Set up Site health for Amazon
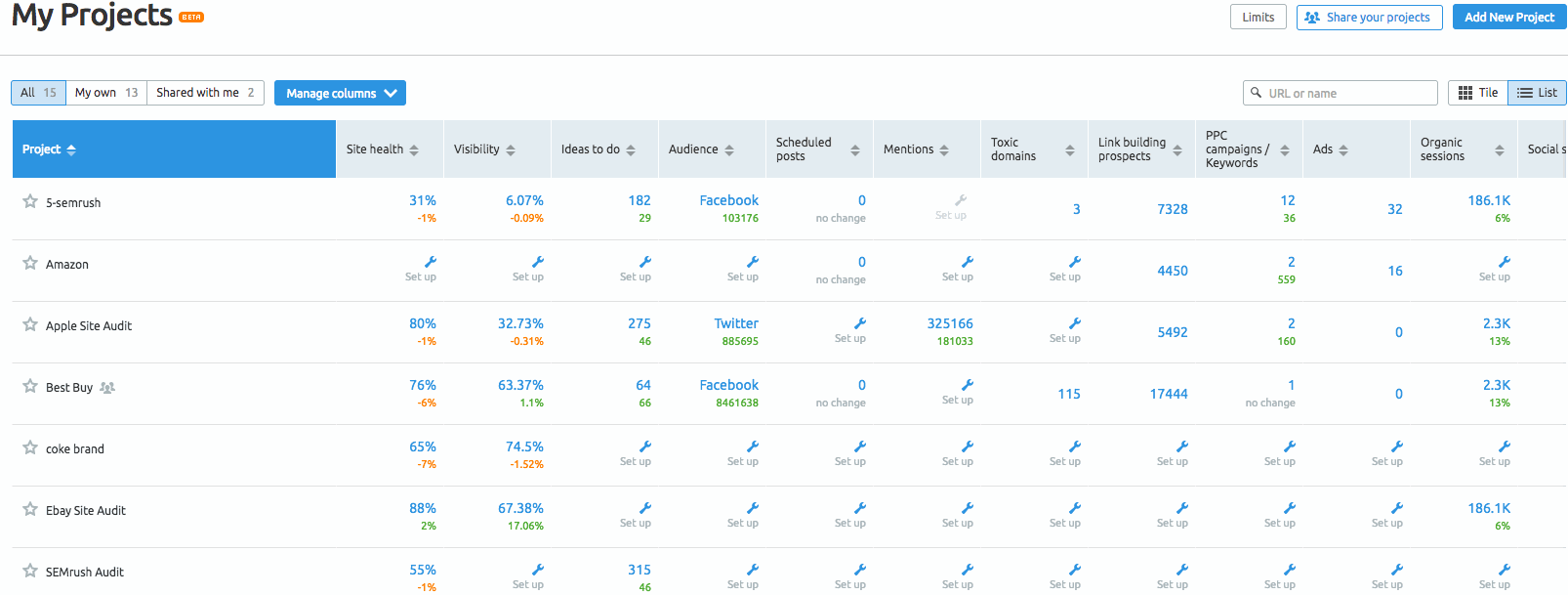 tap(422, 269)
